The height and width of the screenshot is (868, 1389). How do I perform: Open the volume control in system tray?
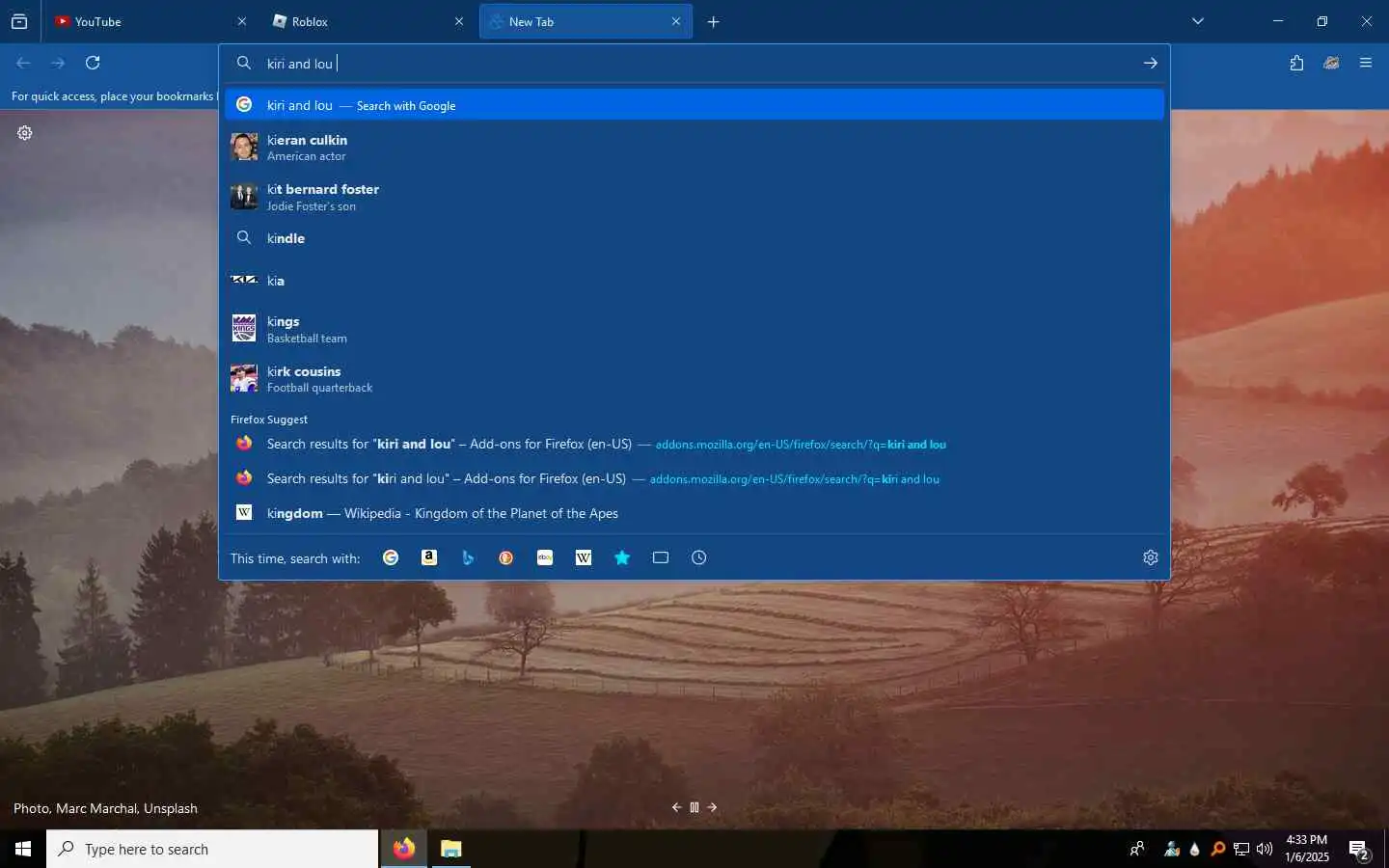click(x=1265, y=849)
